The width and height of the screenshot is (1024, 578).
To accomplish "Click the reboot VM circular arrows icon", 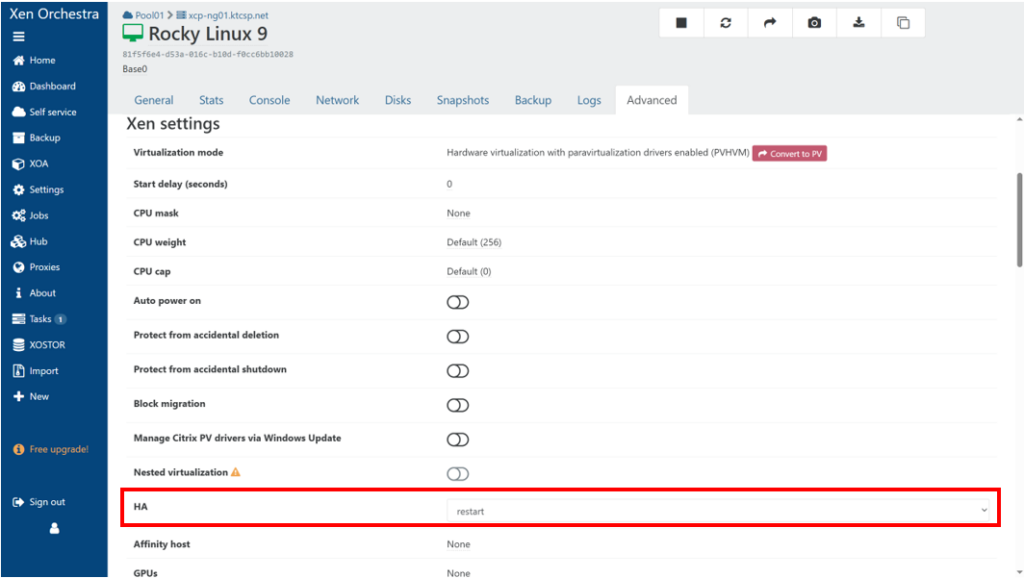I will 726,23.
